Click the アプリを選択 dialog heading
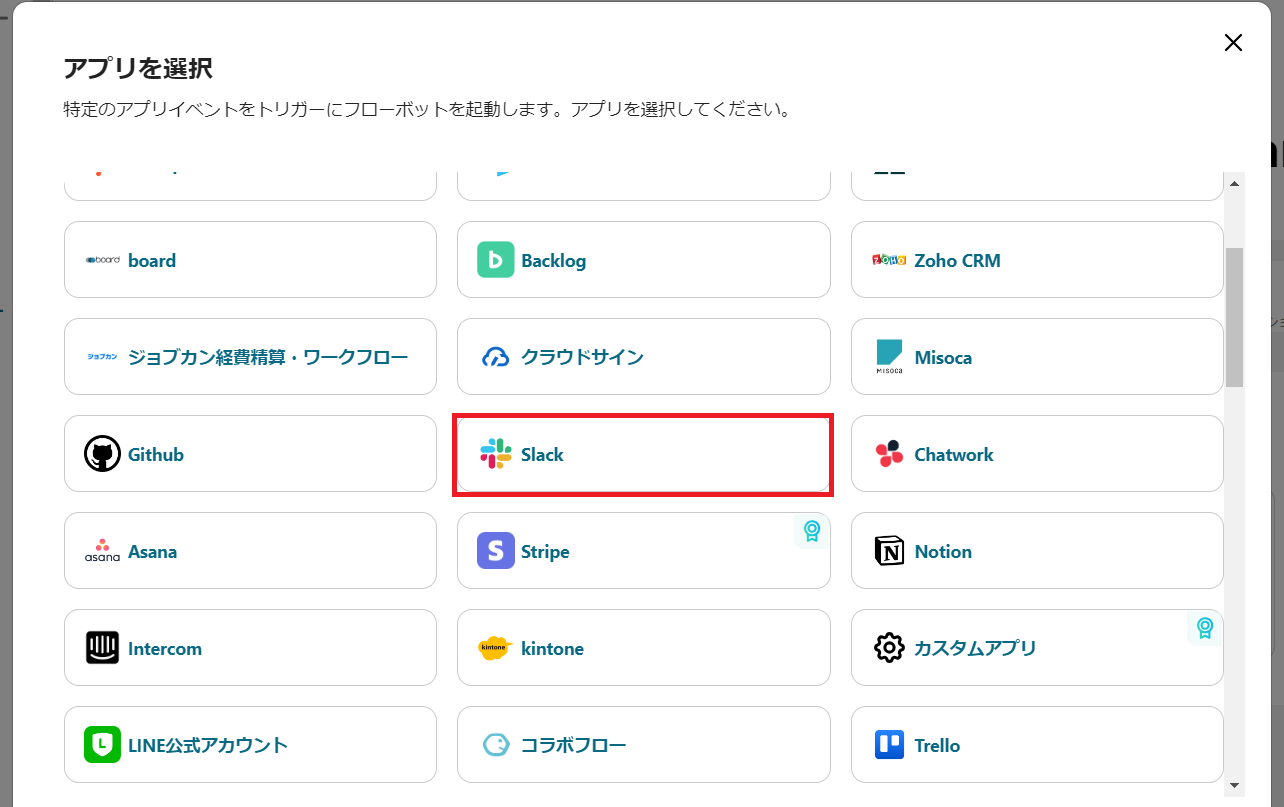 pyautogui.click(x=138, y=68)
